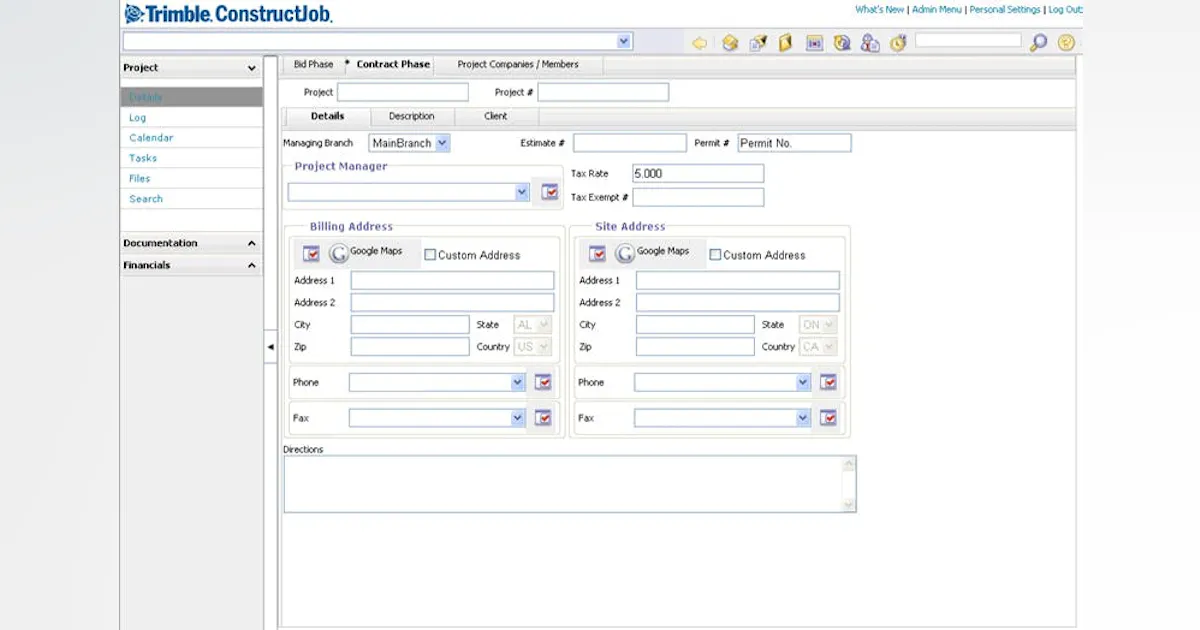Click the people contacts toolbar icon
The height and width of the screenshot is (630, 1200).
point(870,43)
